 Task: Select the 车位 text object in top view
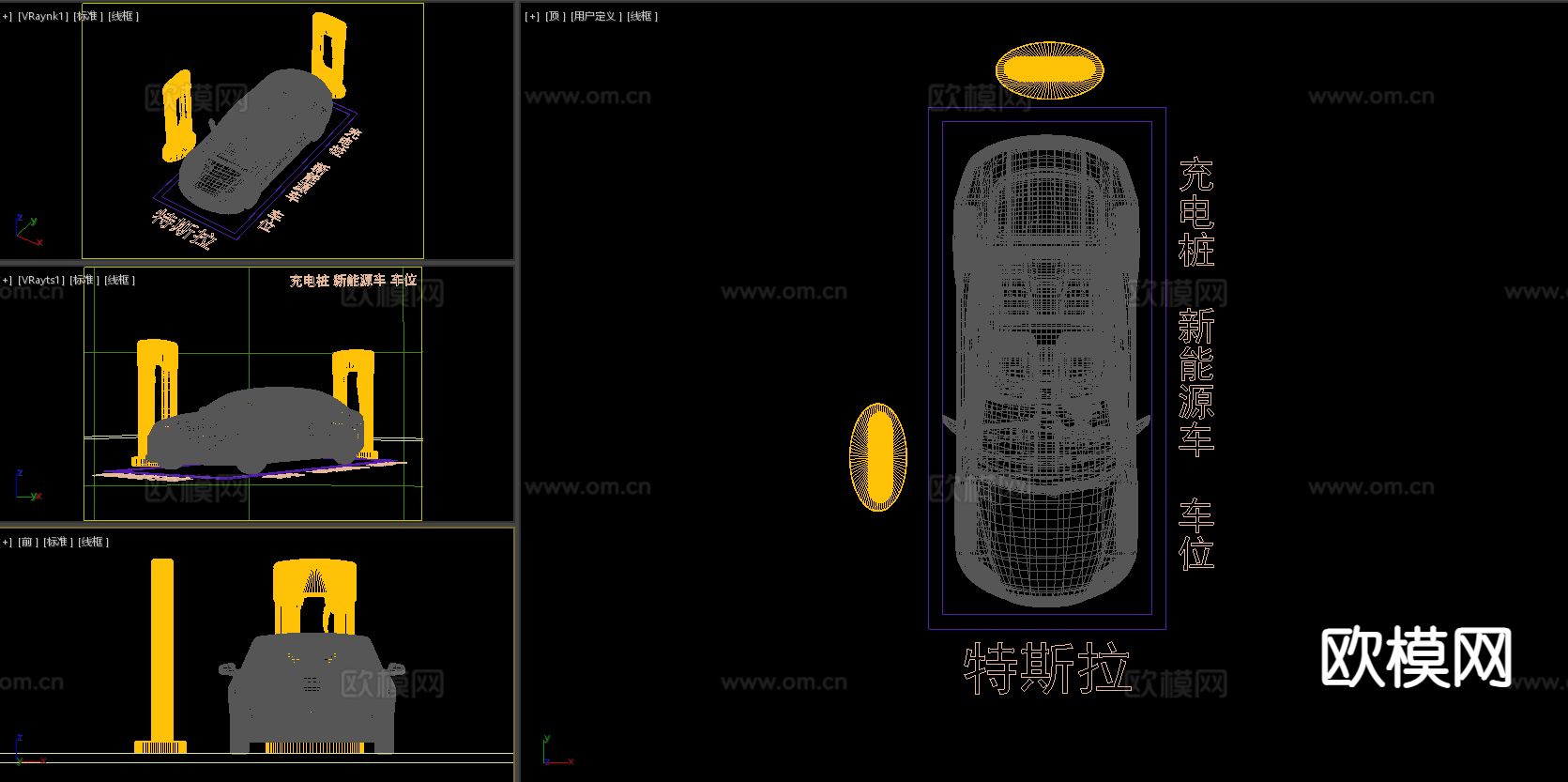(x=1196, y=534)
